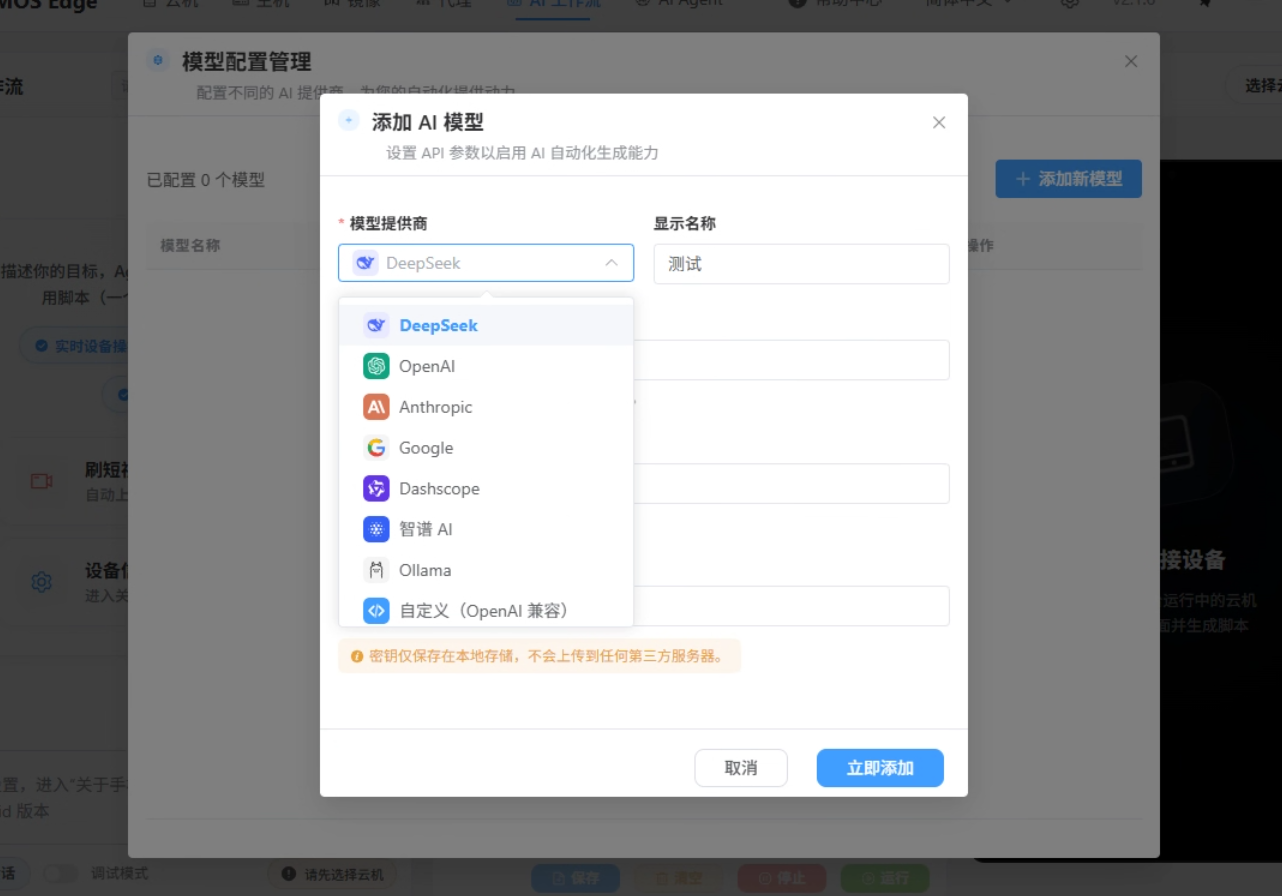
Task: Select the 自定义（OpenAI 兼容）option
Action: [486, 610]
